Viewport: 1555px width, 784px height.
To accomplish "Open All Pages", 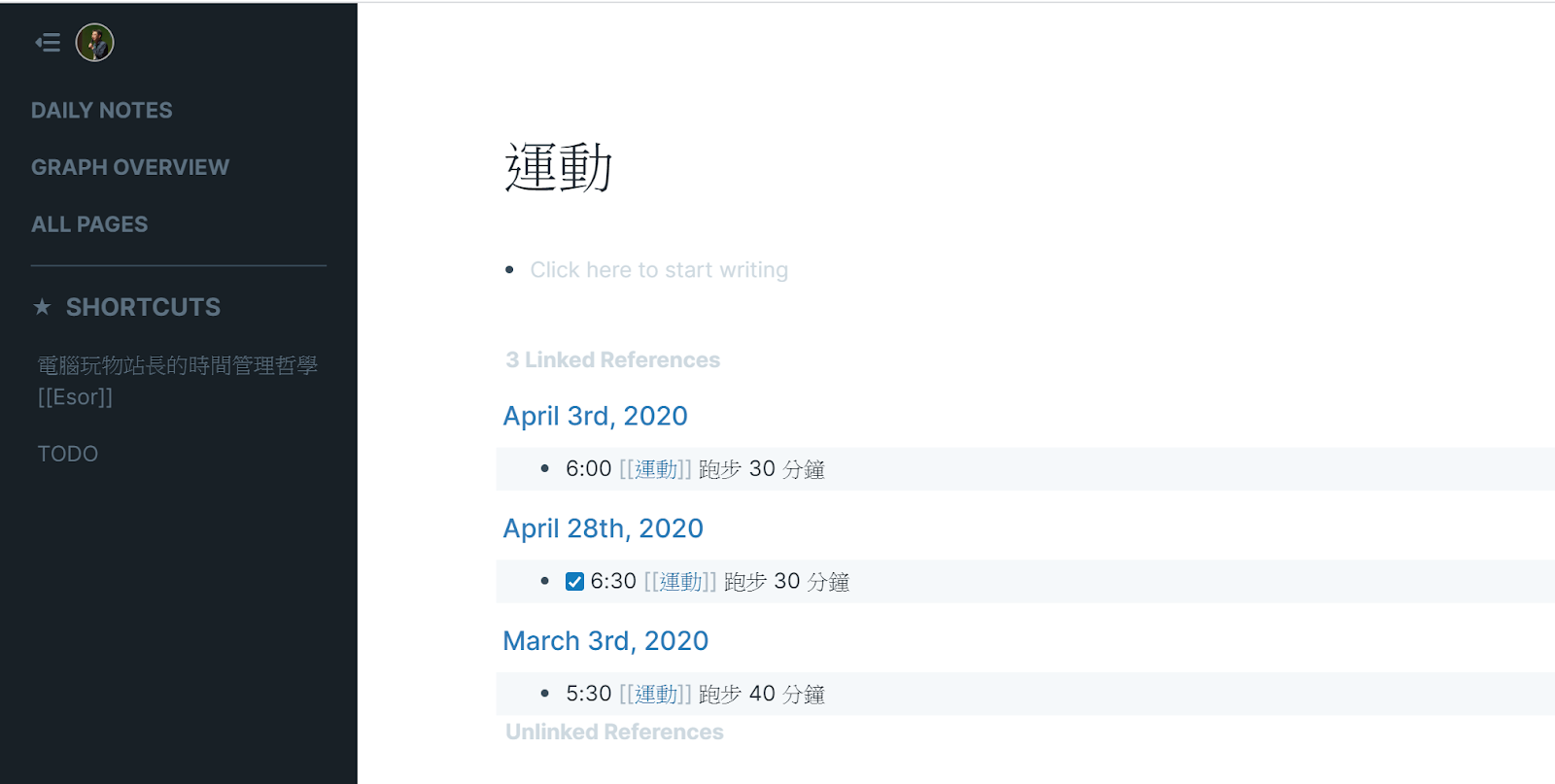I will 89,223.
